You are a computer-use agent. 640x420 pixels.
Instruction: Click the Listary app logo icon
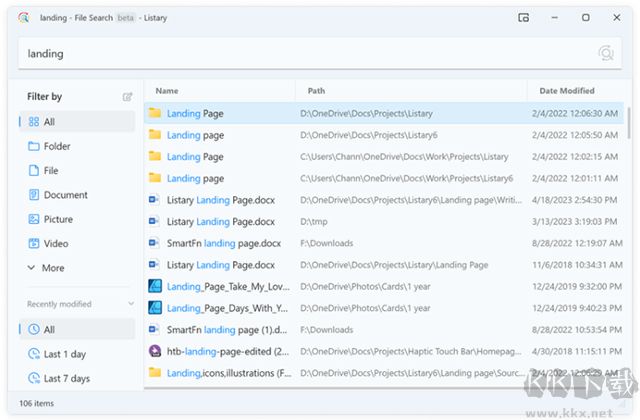point(23,17)
